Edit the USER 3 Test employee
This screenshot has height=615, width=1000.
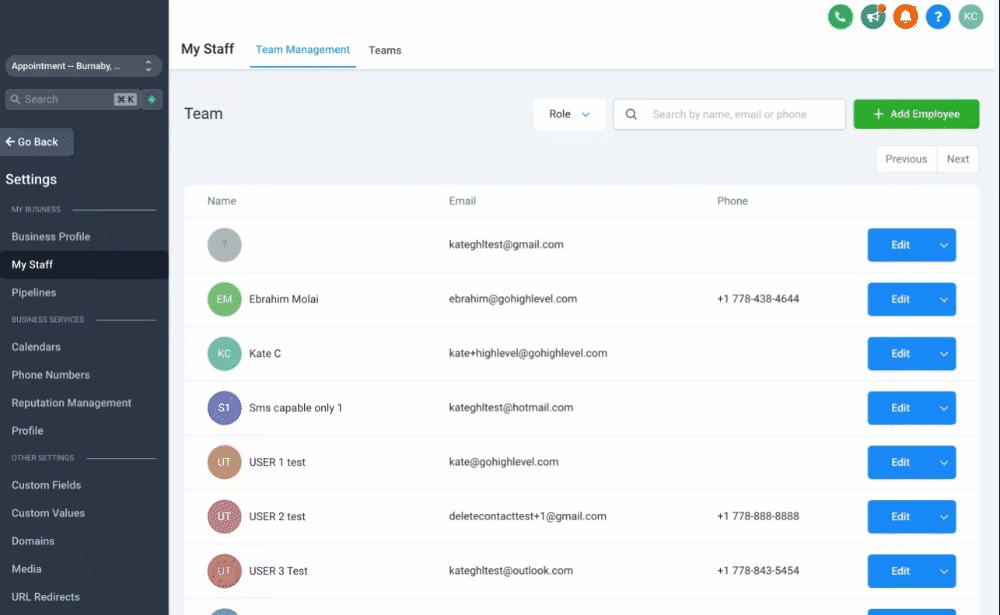point(900,571)
